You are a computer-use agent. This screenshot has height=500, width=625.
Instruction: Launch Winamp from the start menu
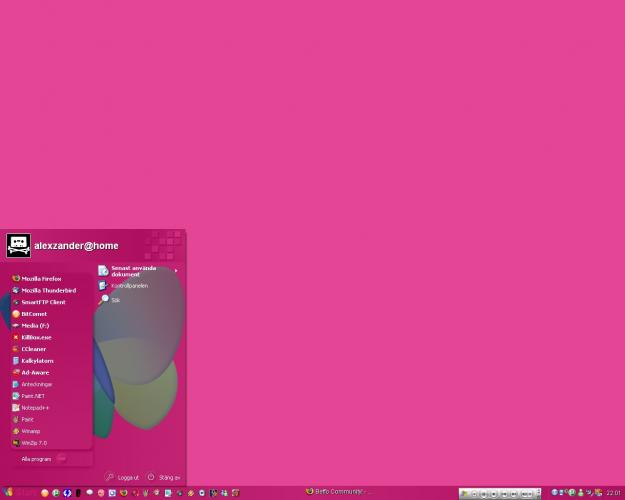[31, 431]
